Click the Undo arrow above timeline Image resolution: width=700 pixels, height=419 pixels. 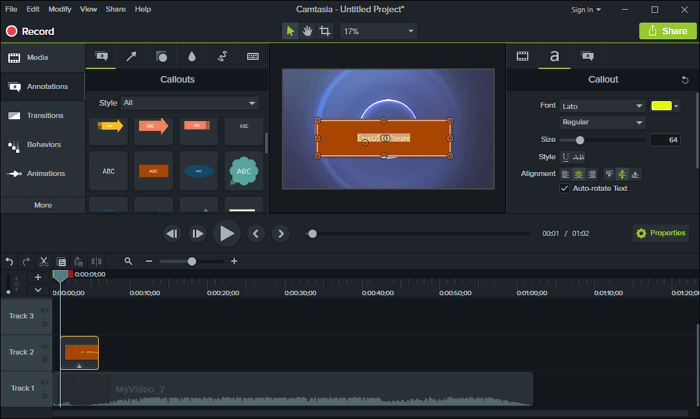(x=10, y=261)
